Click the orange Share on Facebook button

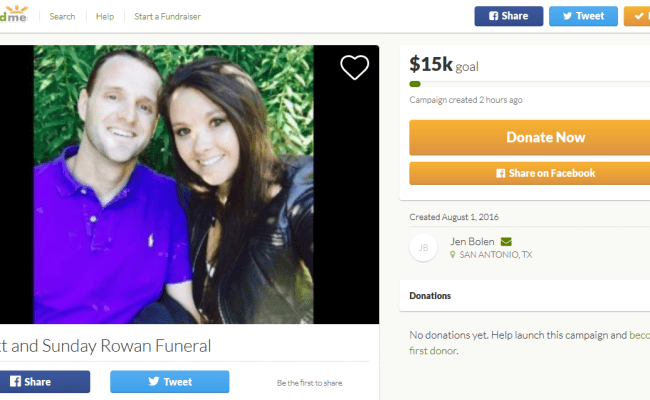coord(529,173)
